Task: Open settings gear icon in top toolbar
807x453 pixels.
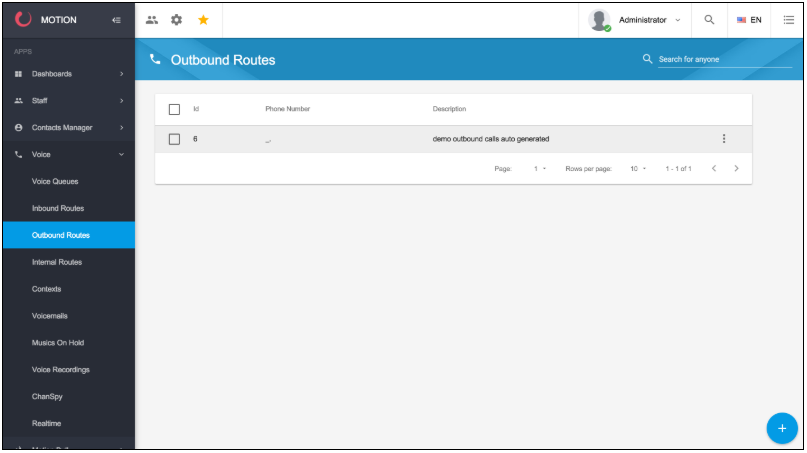Action: tap(177, 20)
